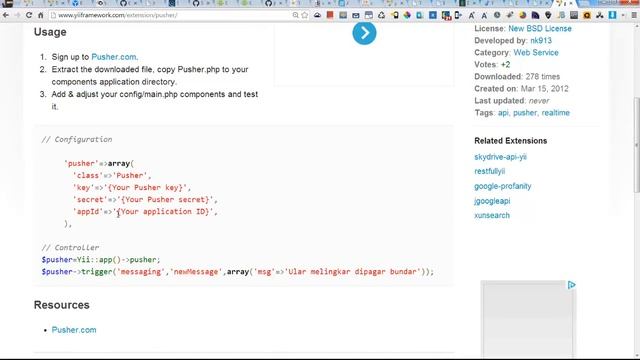Click the $pusher=Yii::app()->pusher; line
This screenshot has width=640, height=360.
(x=101, y=260)
